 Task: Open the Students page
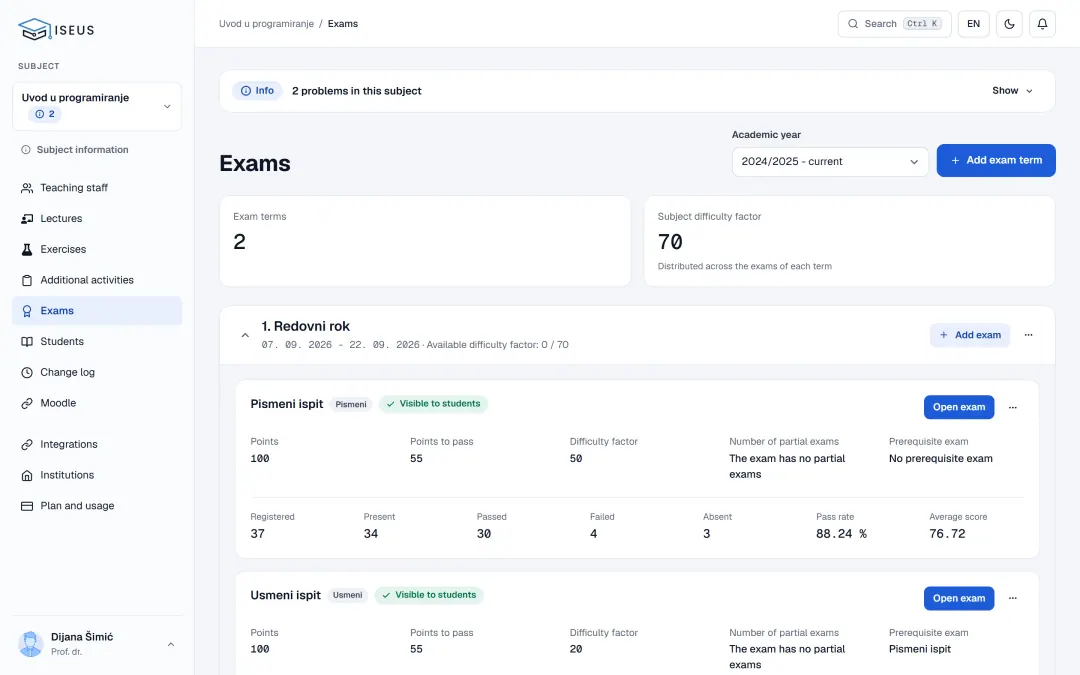97,342
